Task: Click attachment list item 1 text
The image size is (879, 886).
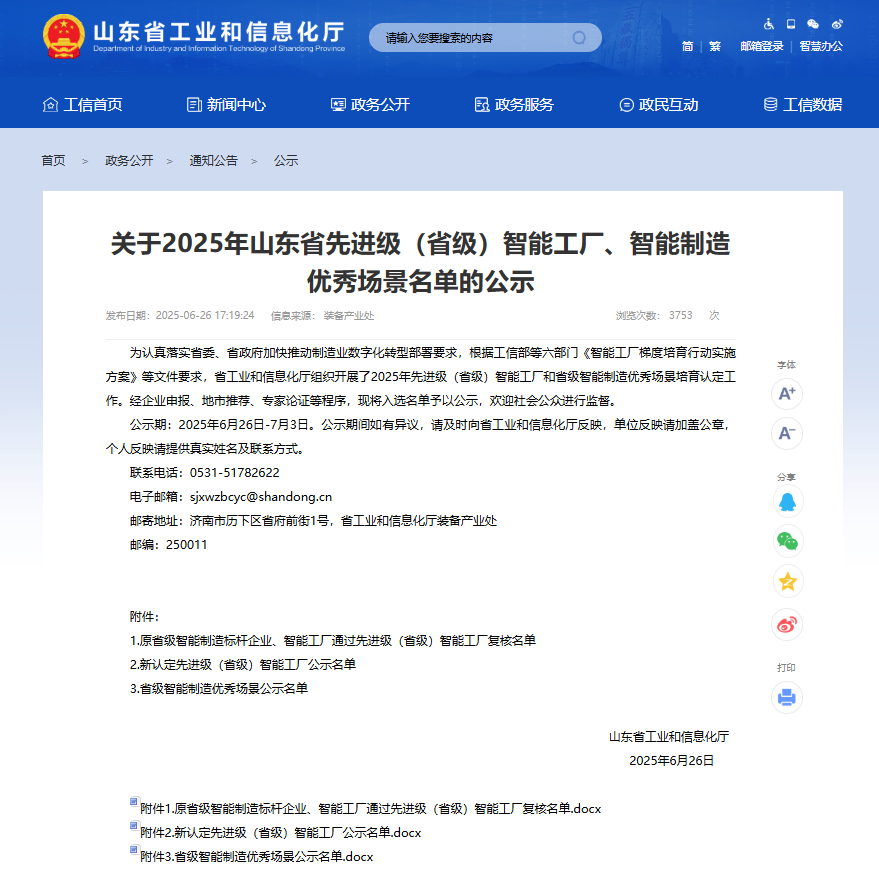Action: point(333,641)
